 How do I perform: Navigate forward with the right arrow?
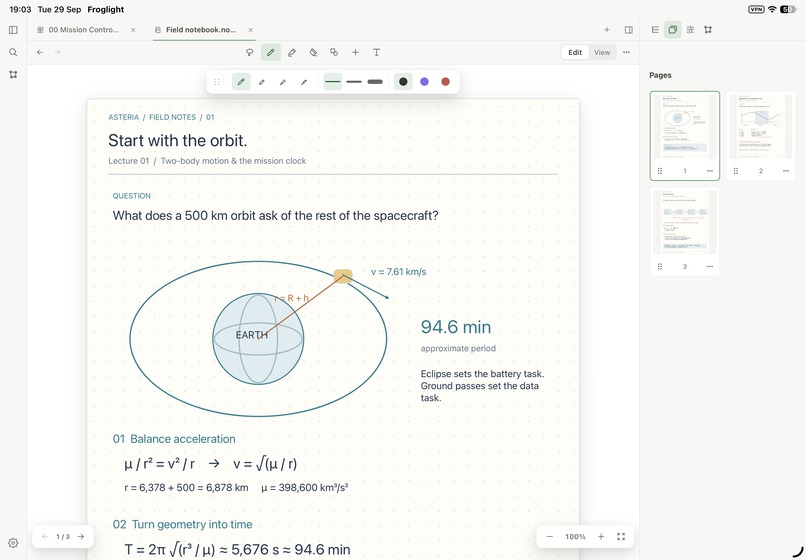[58, 52]
